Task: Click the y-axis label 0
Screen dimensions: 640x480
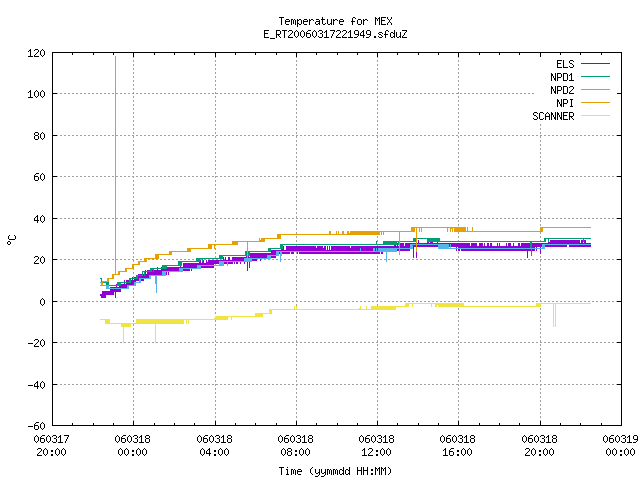Action: 42,302
